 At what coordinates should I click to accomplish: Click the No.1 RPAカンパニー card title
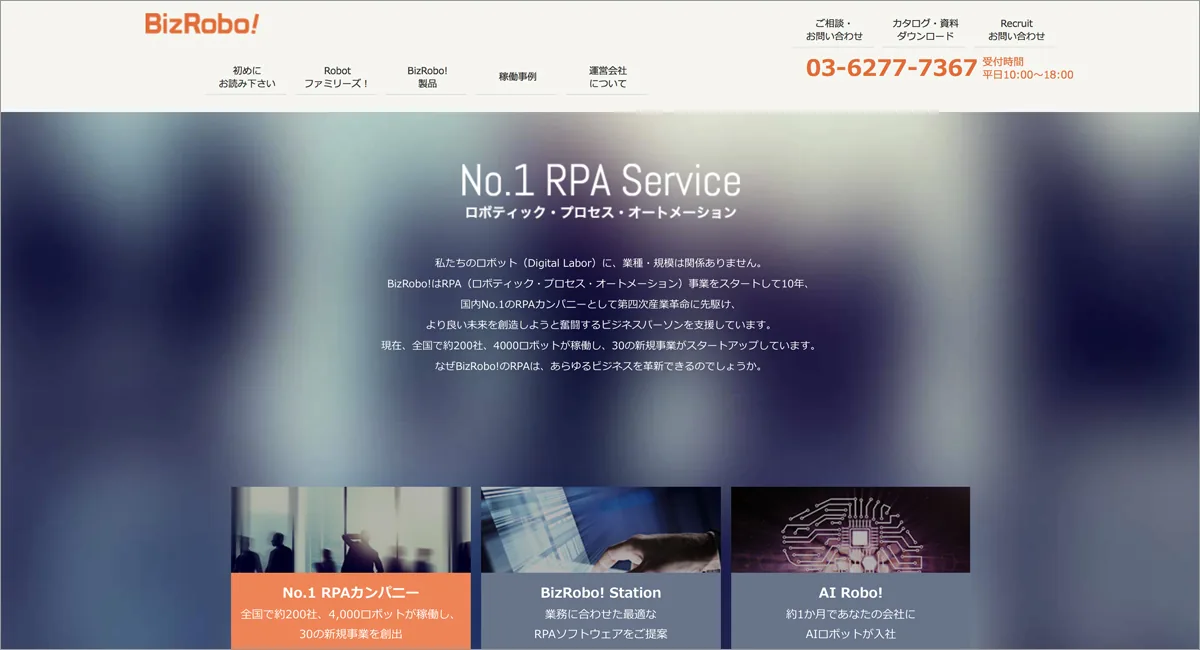pyautogui.click(x=350, y=592)
